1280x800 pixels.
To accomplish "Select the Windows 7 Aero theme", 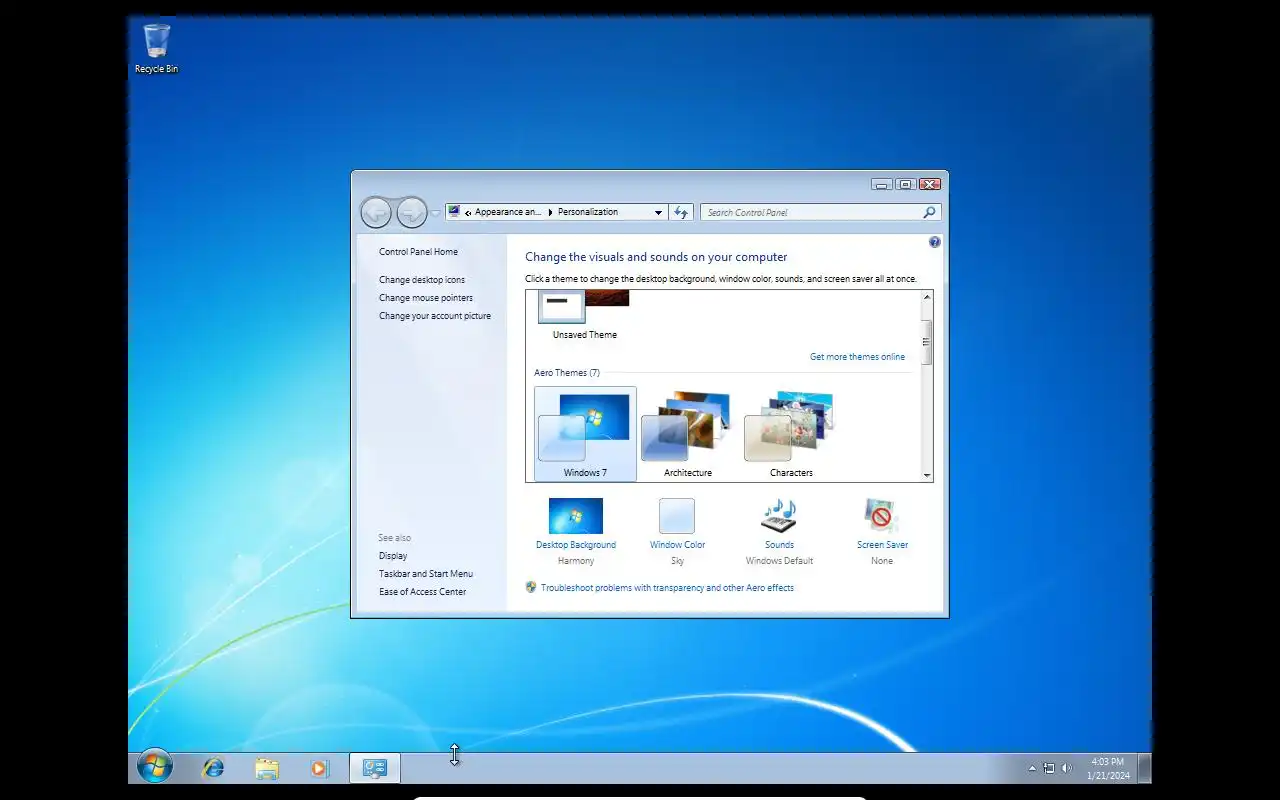I will tap(585, 434).
